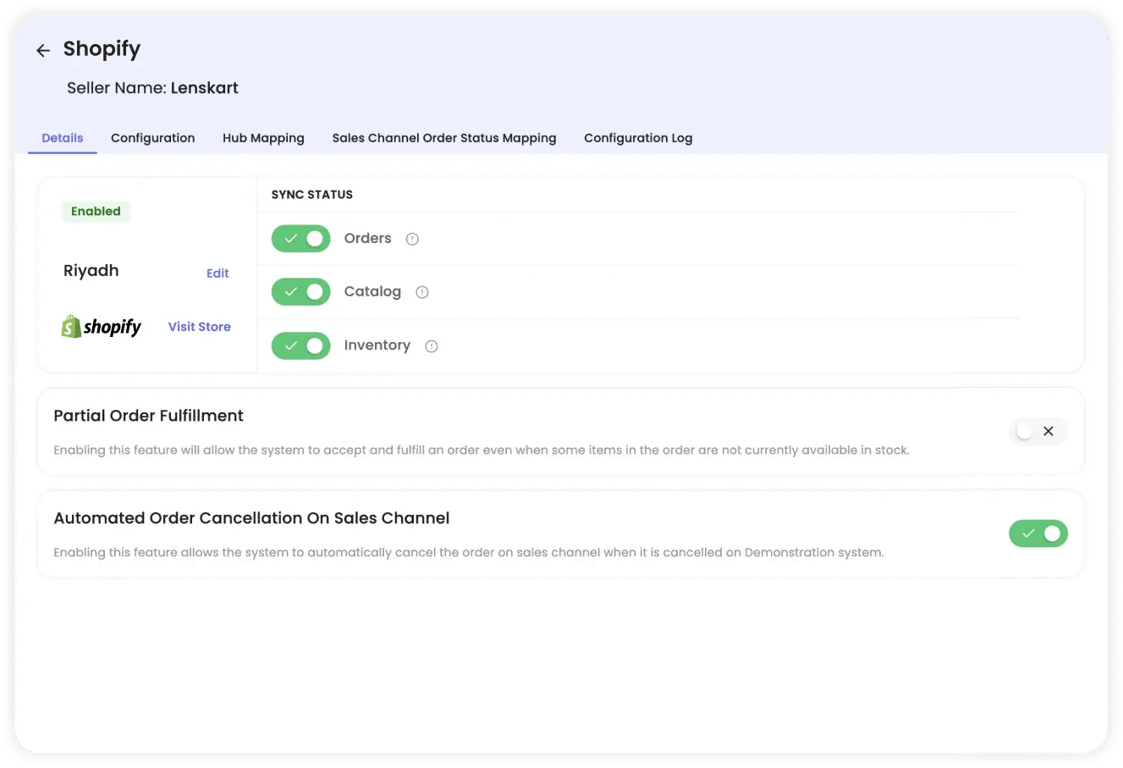This screenshot has height=768, width=1123.
Task: Click the Inventory label
Action: [377, 345]
